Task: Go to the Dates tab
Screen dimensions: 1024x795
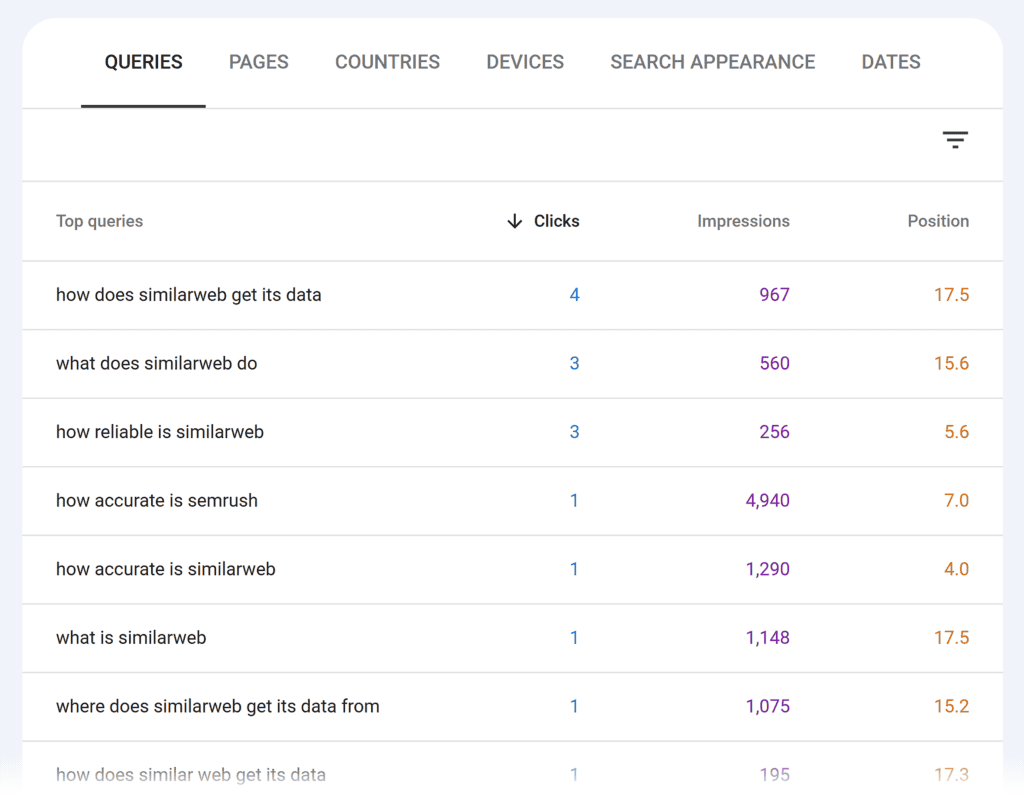Action: pos(891,62)
